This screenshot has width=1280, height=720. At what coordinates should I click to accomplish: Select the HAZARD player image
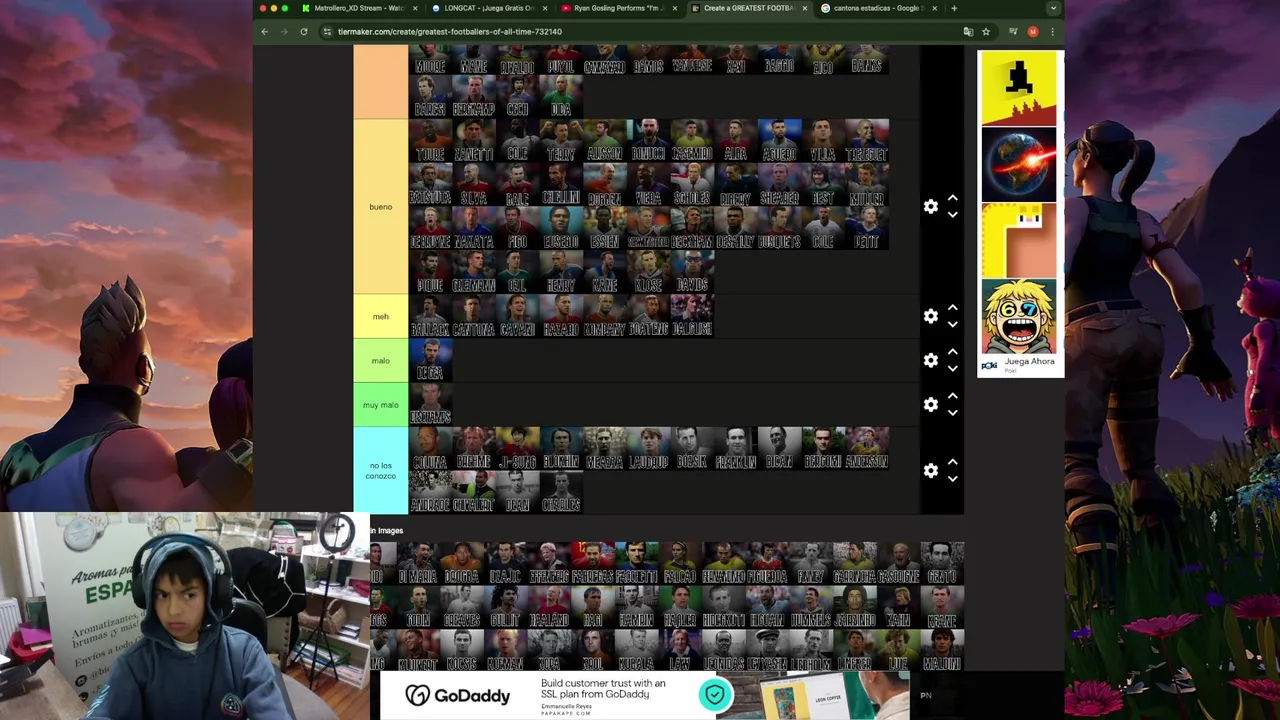pos(561,316)
